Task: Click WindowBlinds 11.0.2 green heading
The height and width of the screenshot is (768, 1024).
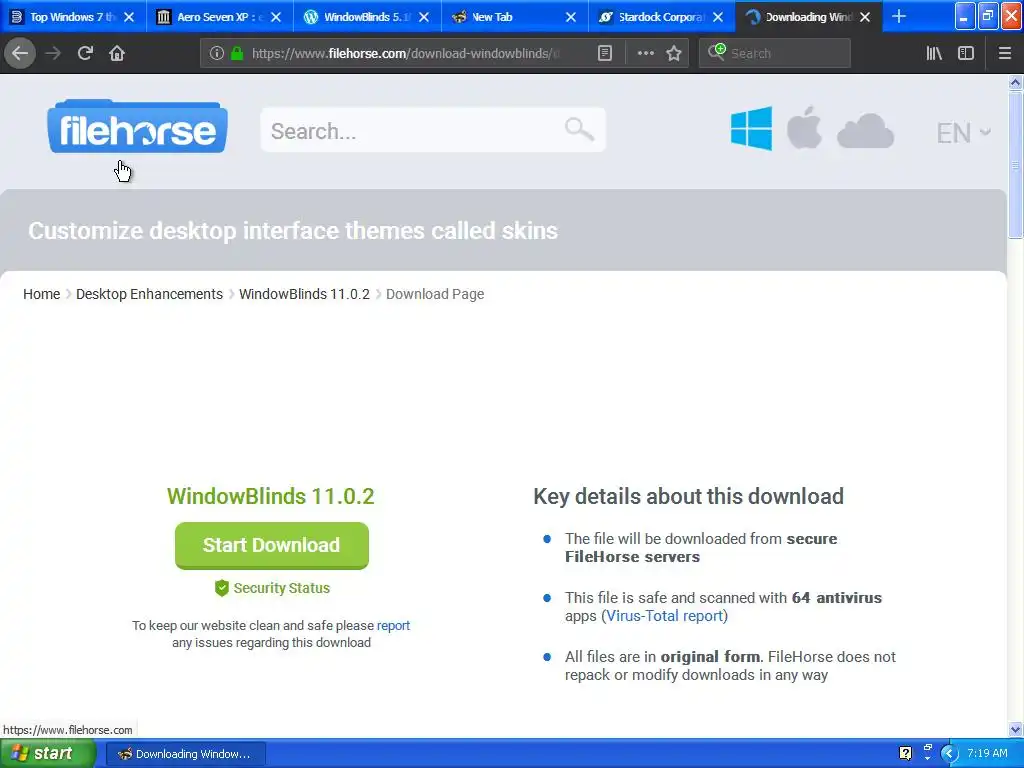Action: (270, 496)
